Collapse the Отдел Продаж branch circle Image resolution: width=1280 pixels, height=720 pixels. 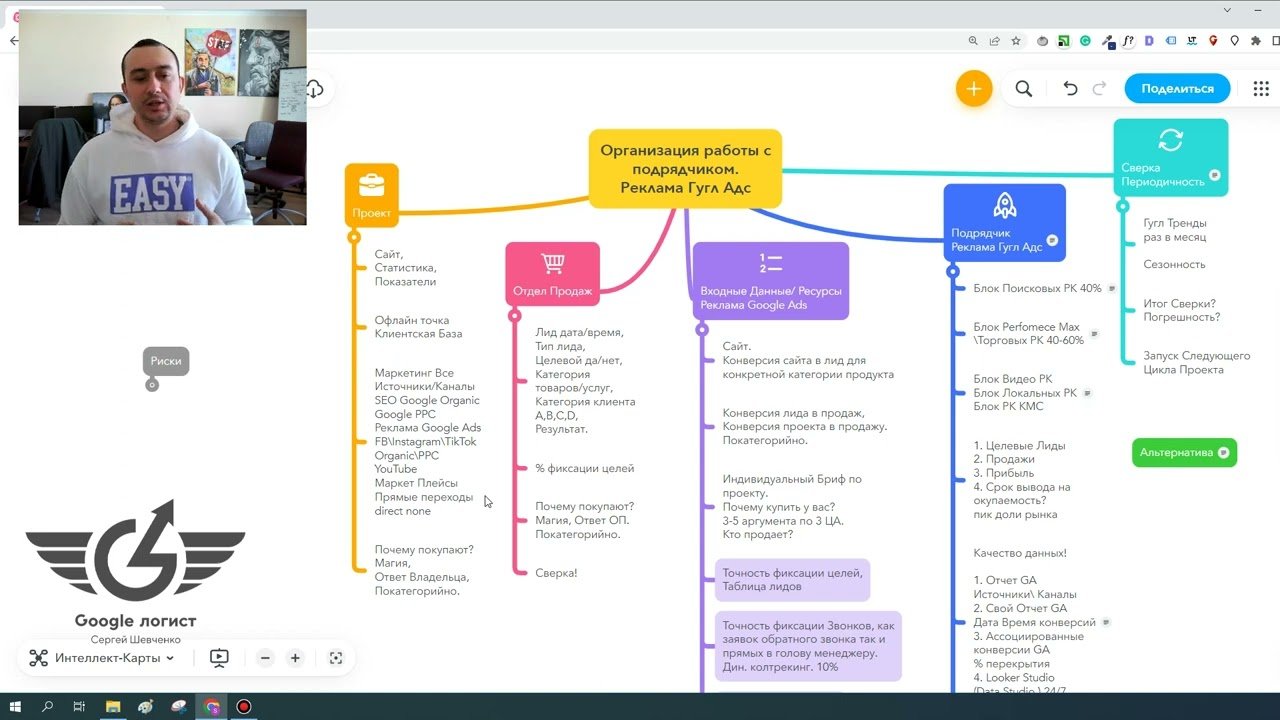point(515,315)
